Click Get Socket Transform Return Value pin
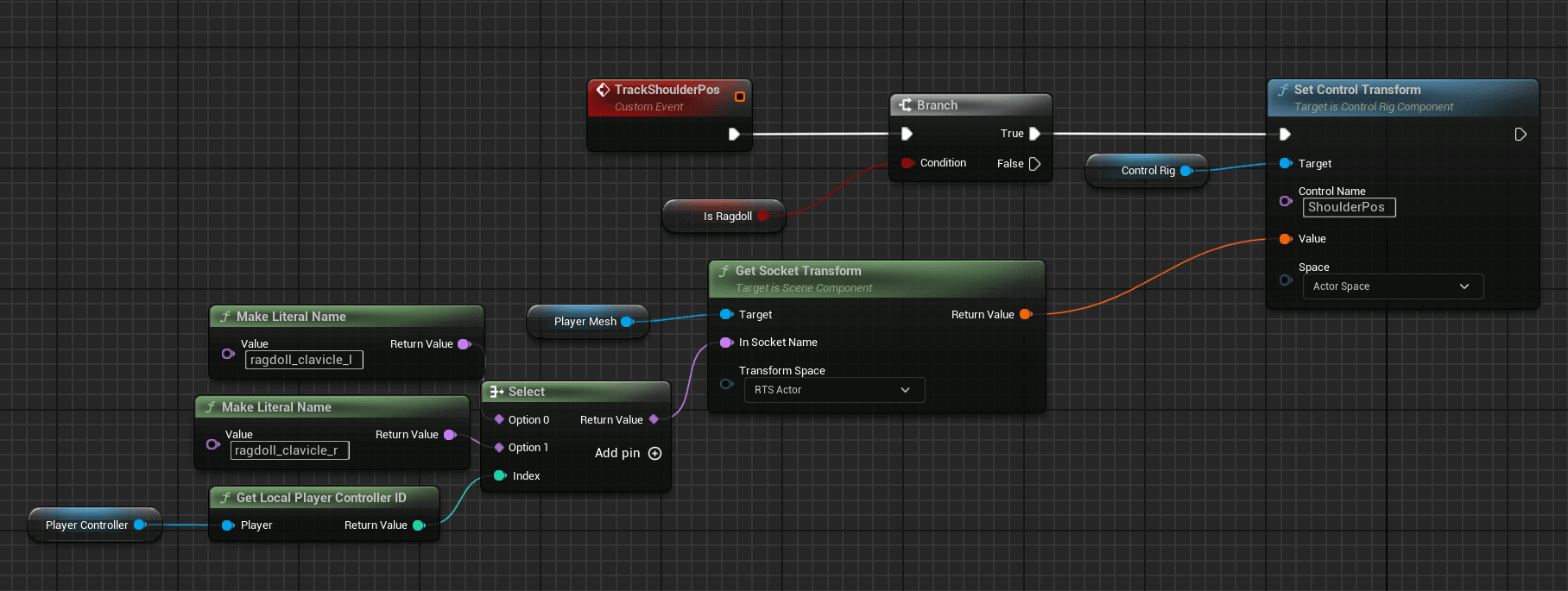The image size is (1568, 591). (x=1026, y=315)
